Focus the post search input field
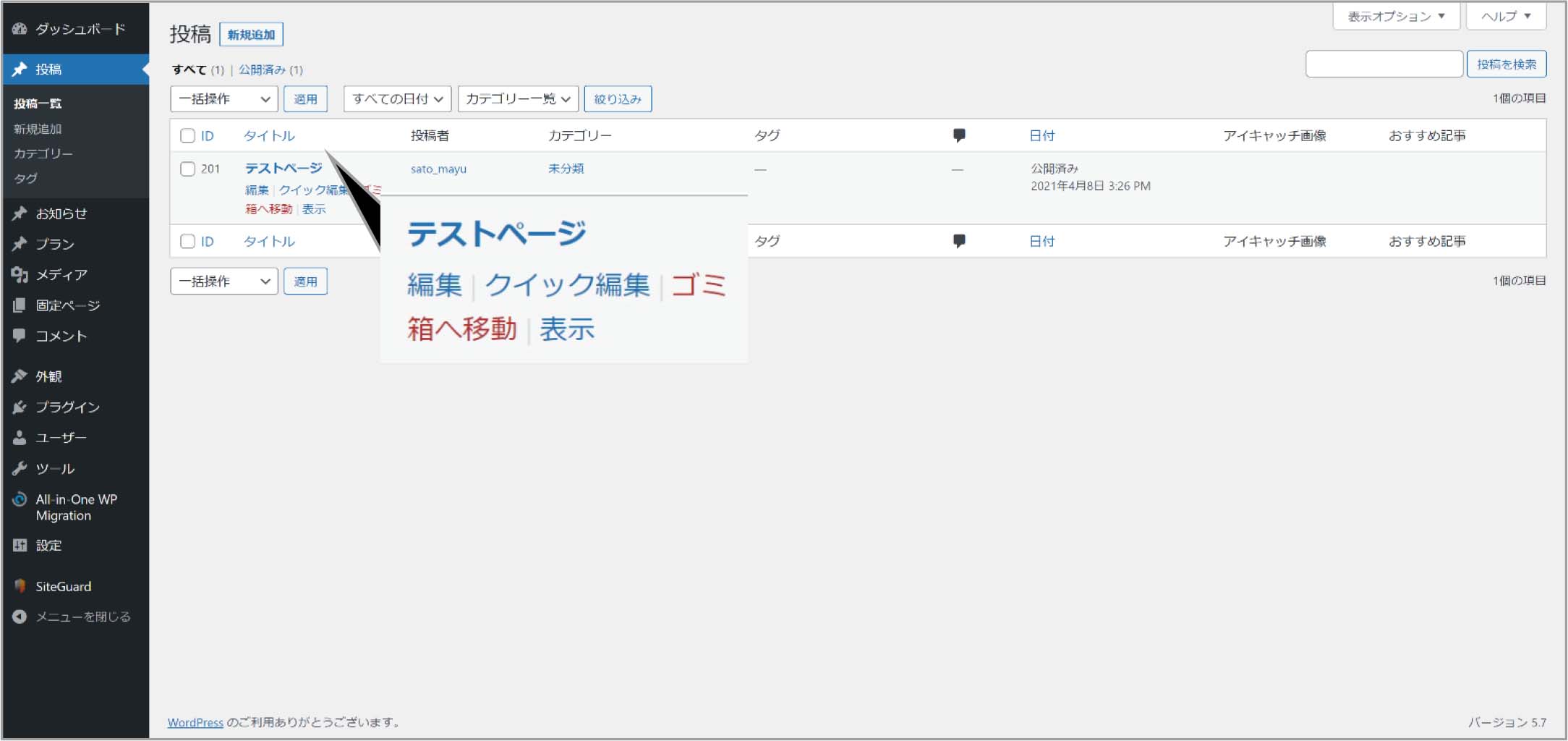This screenshot has width=1568, height=741. (1384, 64)
